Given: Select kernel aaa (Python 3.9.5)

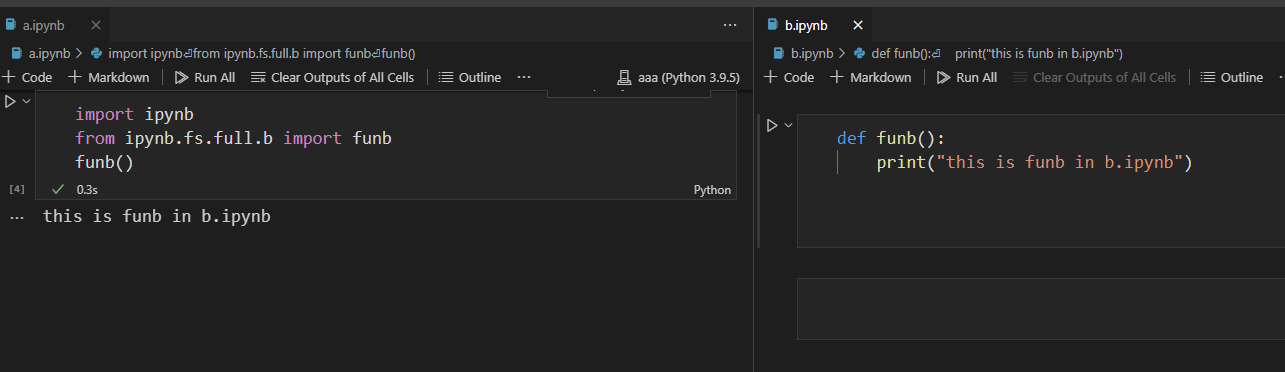Looking at the screenshot, I should click(x=679, y=77).
